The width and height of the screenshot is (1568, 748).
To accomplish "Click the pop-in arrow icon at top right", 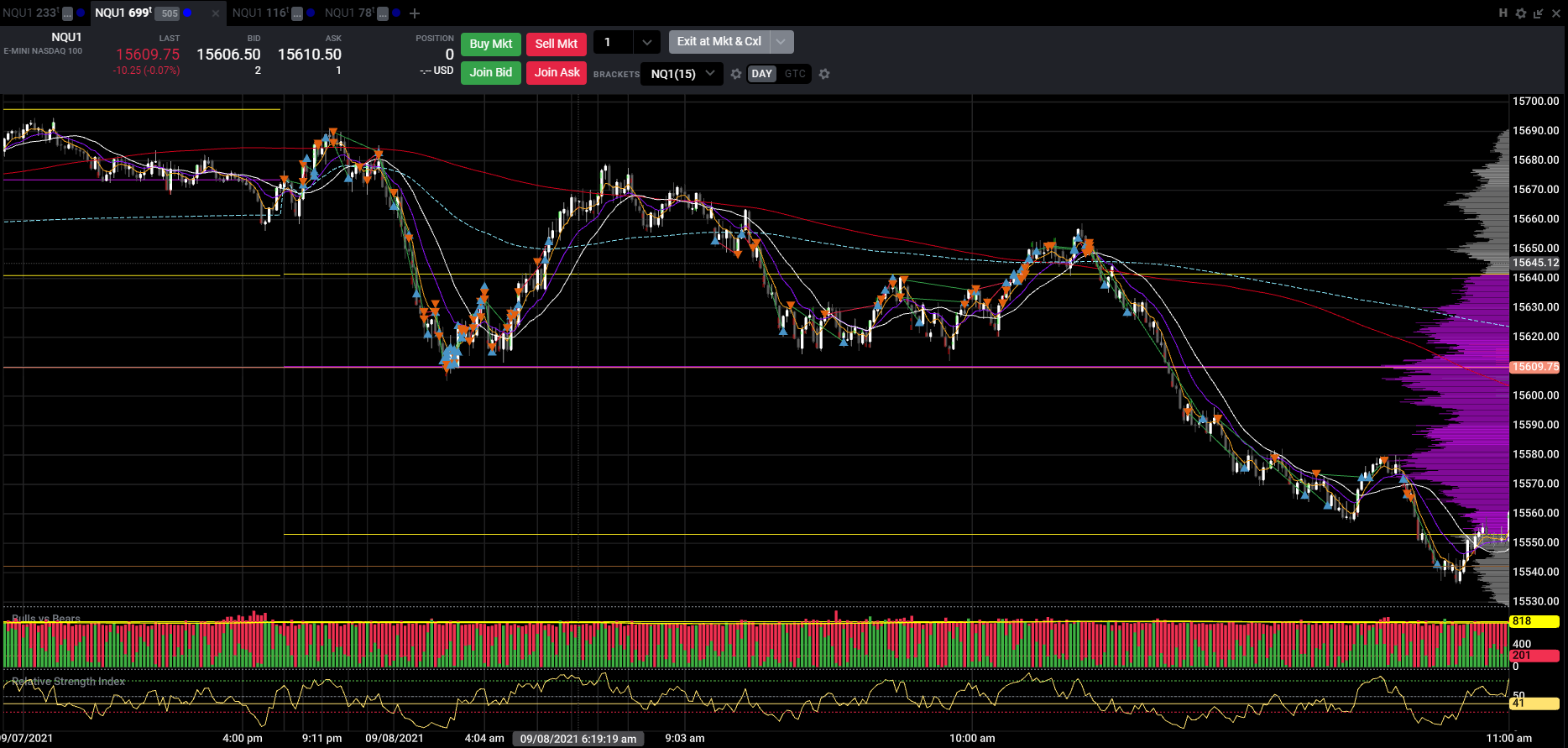I will (x=1538, y=13).
